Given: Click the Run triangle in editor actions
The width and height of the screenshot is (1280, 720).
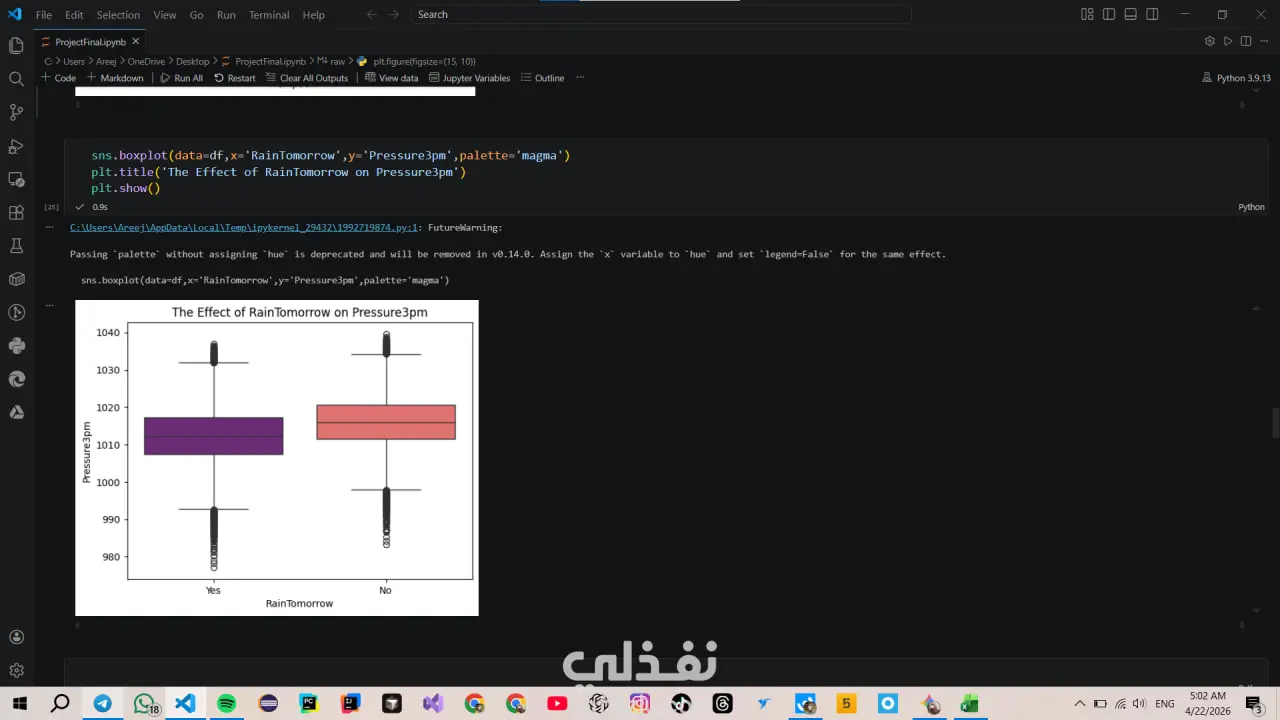Looking at the screenshot, I should pyautogui.click(x=1228, y=41).
